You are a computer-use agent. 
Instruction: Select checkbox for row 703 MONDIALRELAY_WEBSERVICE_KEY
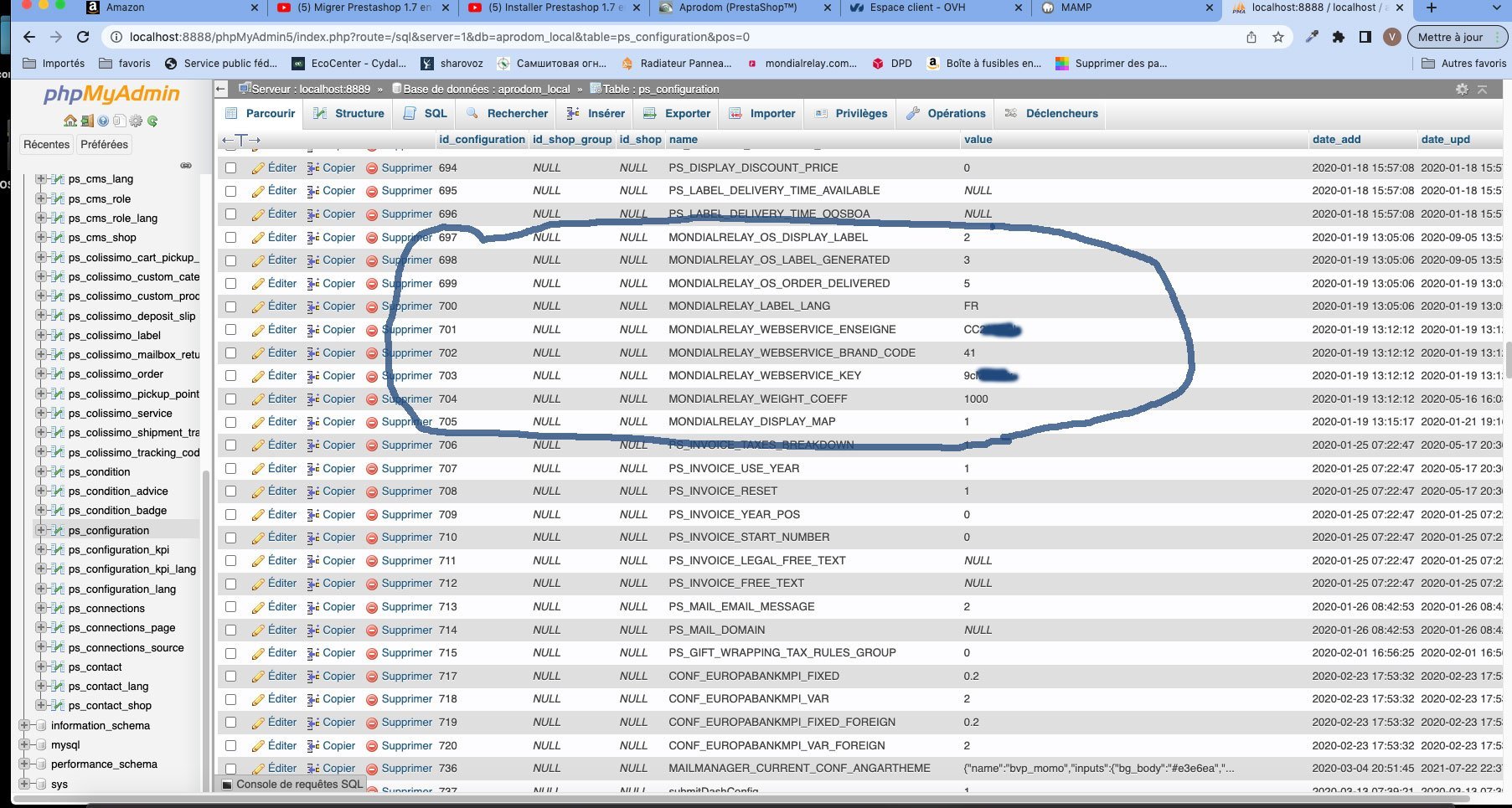coord(230,376)
